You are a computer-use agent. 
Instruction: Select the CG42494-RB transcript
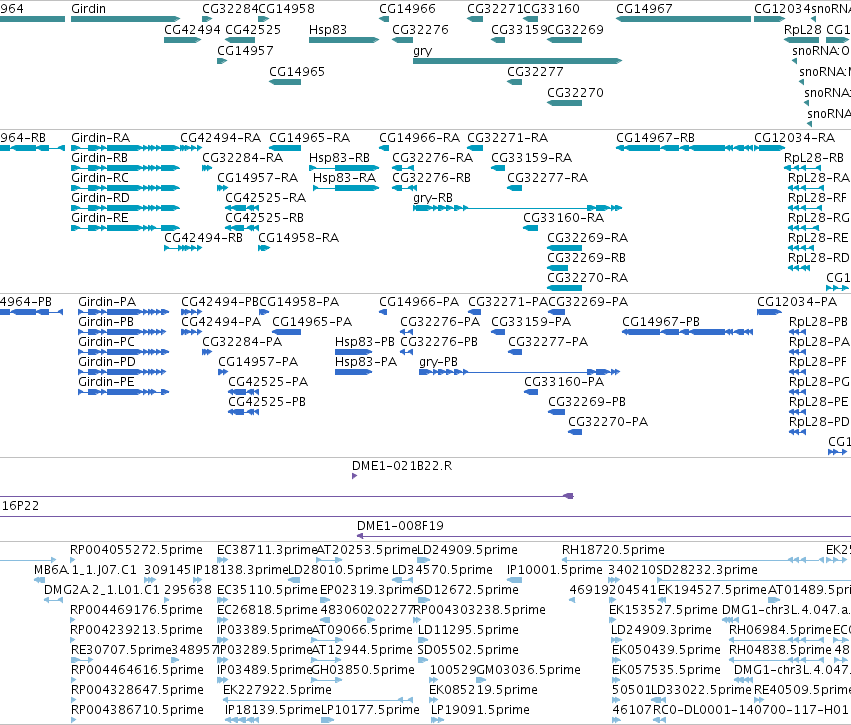[183, 248]
